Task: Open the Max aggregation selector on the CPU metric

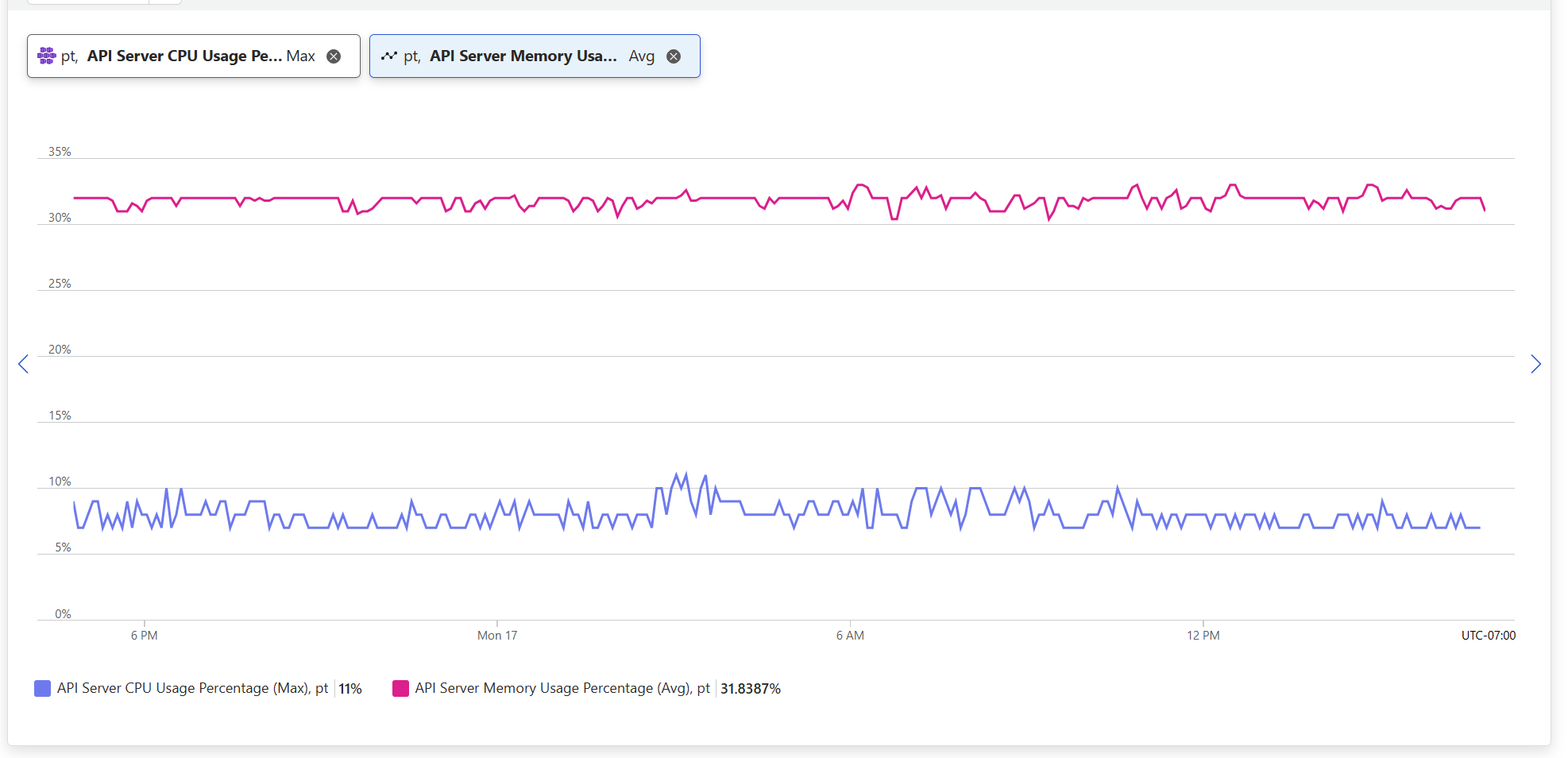Action: (301, 56)
